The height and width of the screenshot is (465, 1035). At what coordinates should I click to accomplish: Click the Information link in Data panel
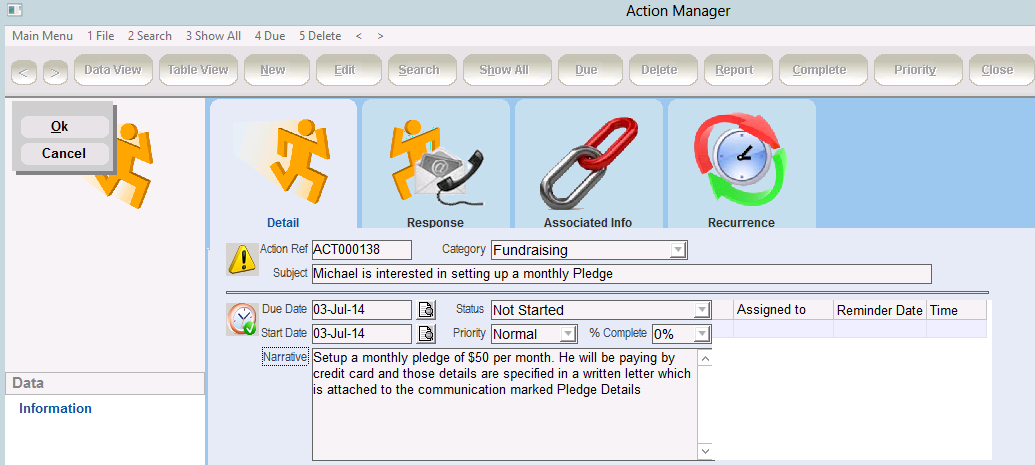(55, 408)
